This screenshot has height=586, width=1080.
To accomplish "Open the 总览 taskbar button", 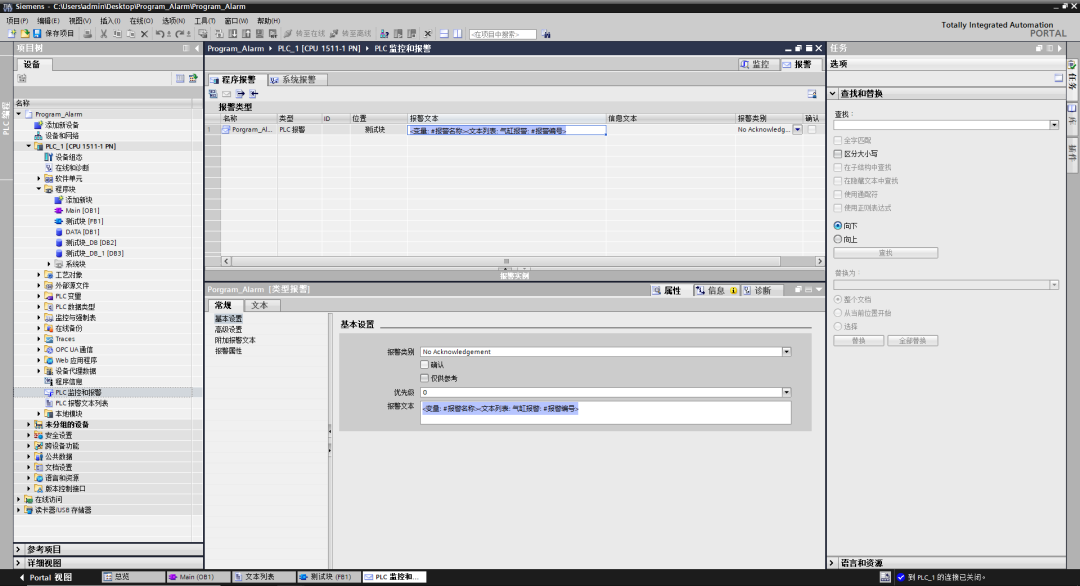I will click(134, 577).
